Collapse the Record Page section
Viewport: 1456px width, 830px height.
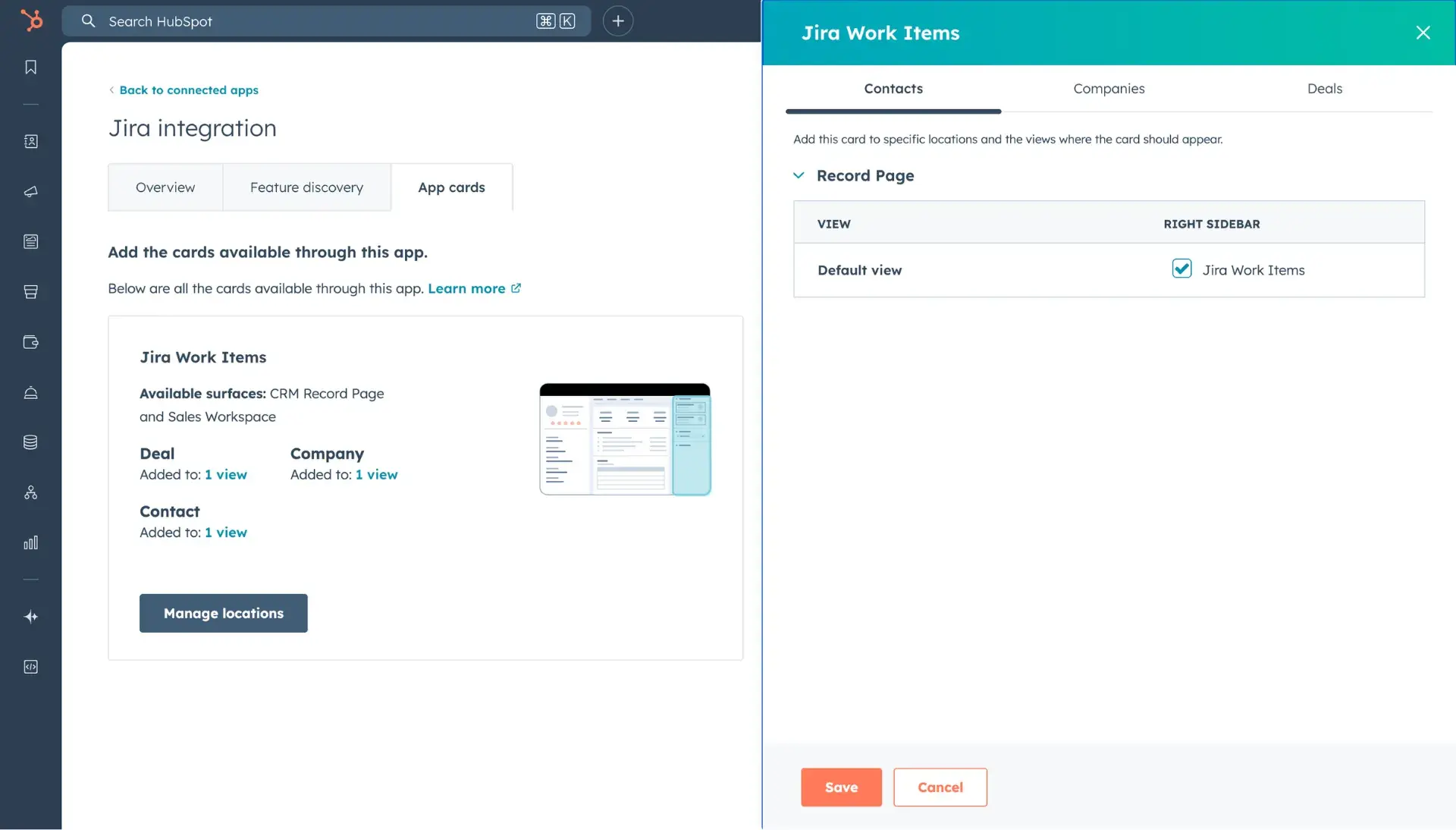pos(799,175)
